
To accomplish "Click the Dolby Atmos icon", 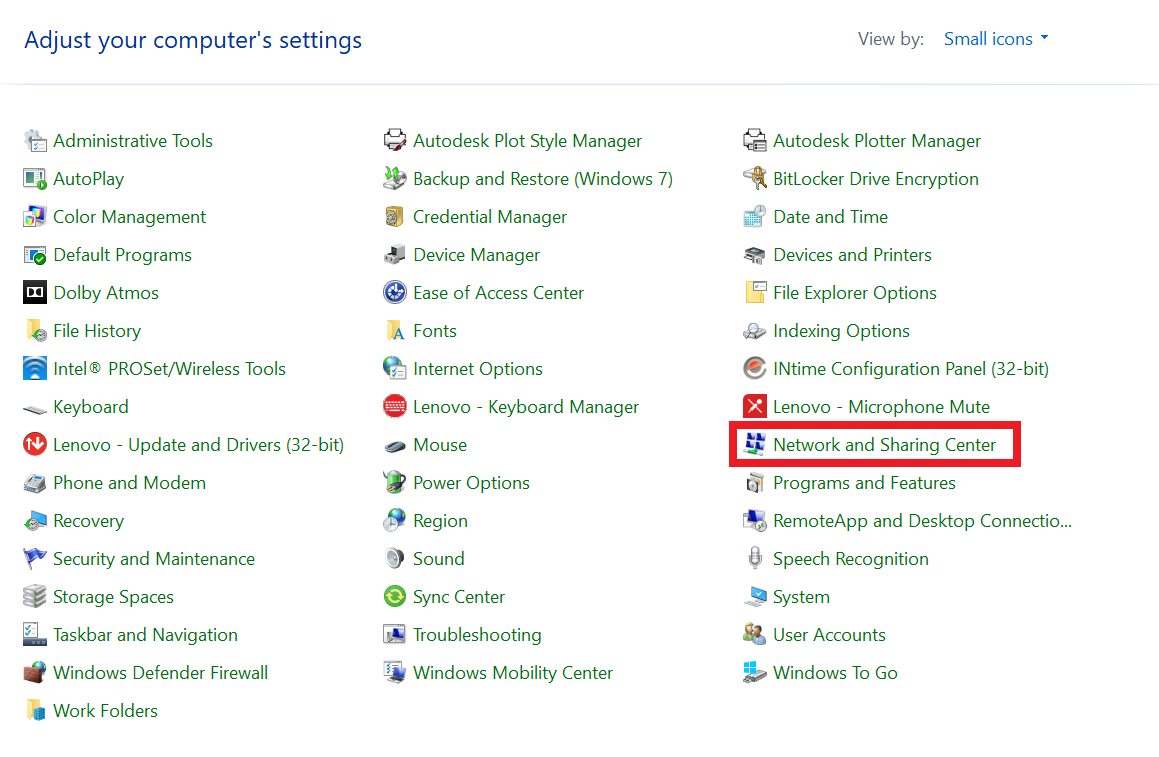I will point(35,293).
